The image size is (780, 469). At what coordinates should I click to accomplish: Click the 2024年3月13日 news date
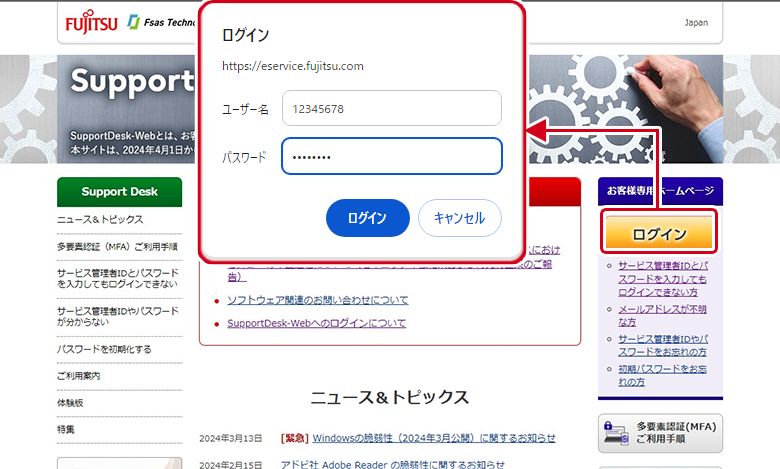pos(230,439)
